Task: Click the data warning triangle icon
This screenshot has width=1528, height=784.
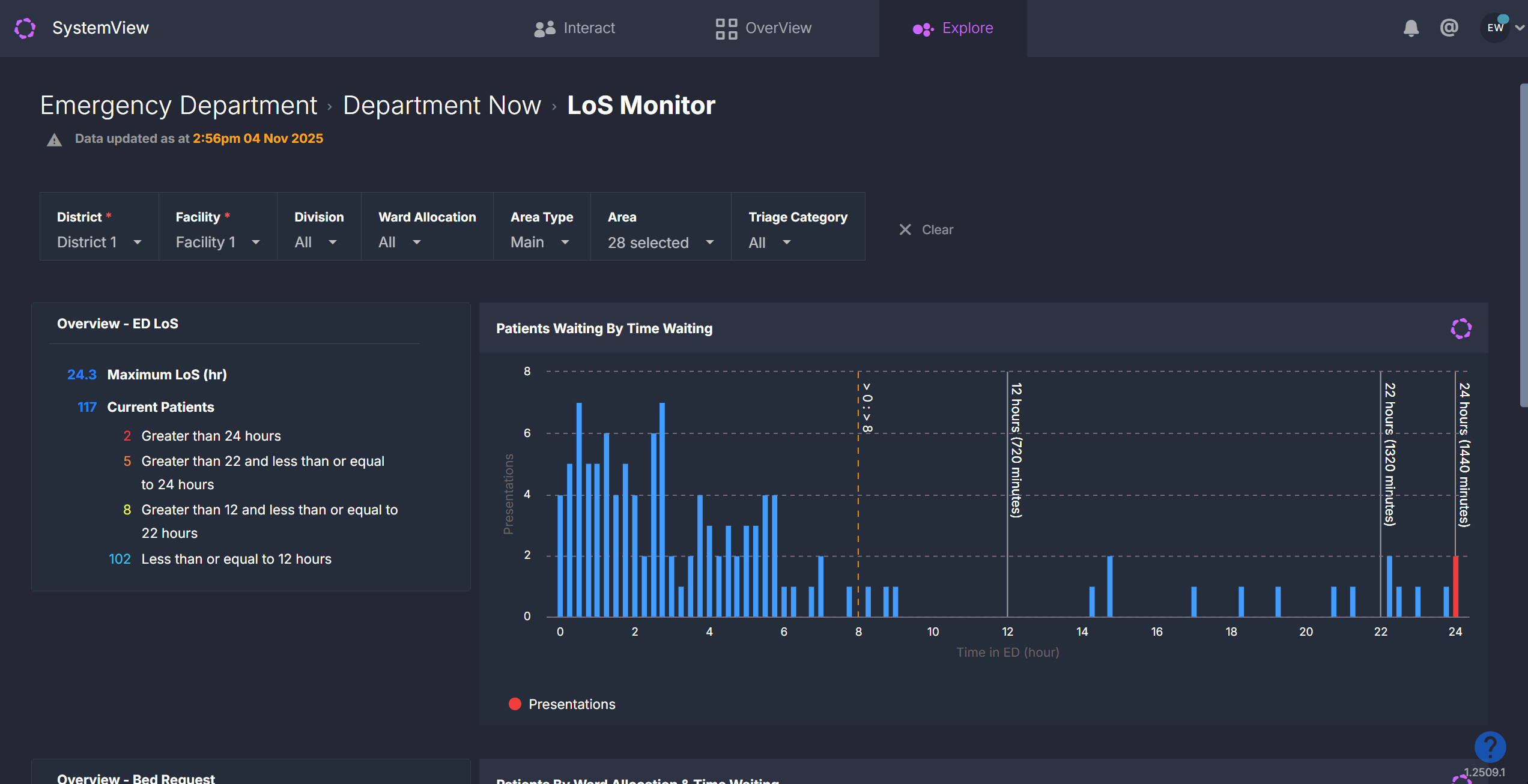Action: [x=55, y=140]
